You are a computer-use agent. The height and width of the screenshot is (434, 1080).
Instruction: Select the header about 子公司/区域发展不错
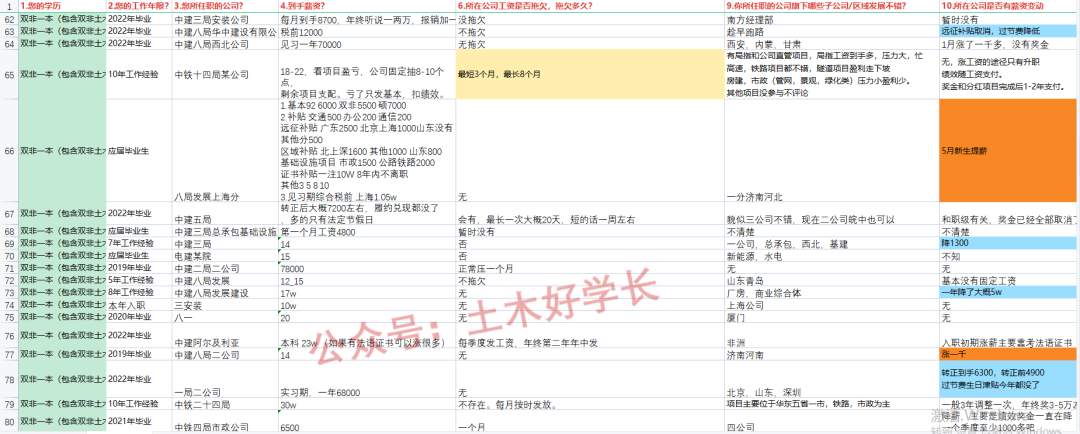click(832, 6)
